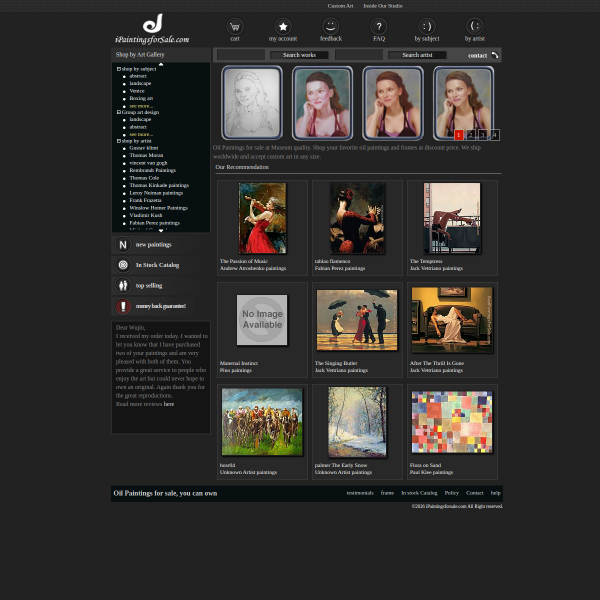Open testimonials footer link
The width and height of the screenshot is (600, 600).
360,493
